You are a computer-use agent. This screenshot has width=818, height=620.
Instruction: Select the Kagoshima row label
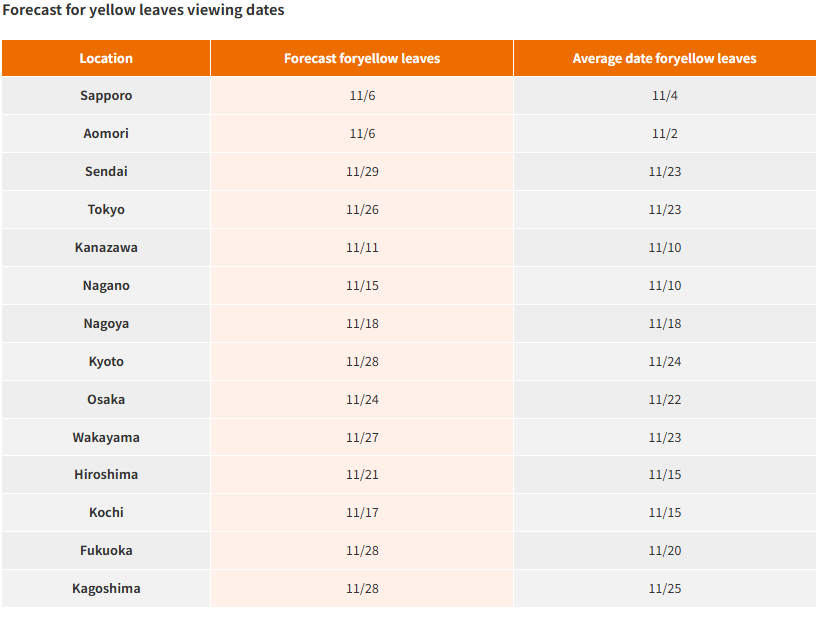tap(106, 589)
